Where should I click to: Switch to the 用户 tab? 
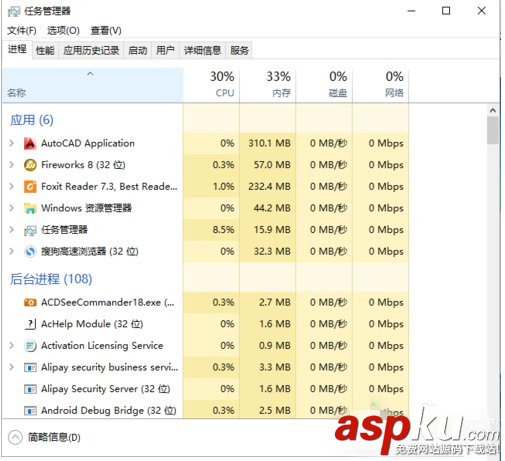[165, 51]
